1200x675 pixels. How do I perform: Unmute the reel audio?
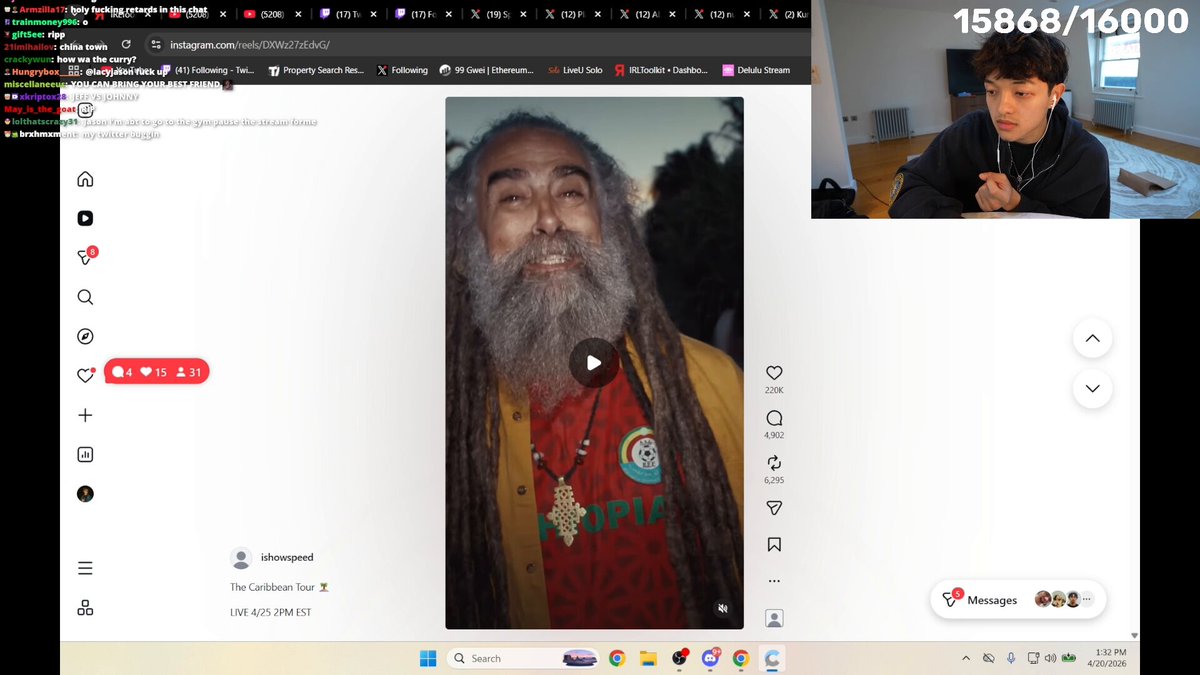click(723, 608)
